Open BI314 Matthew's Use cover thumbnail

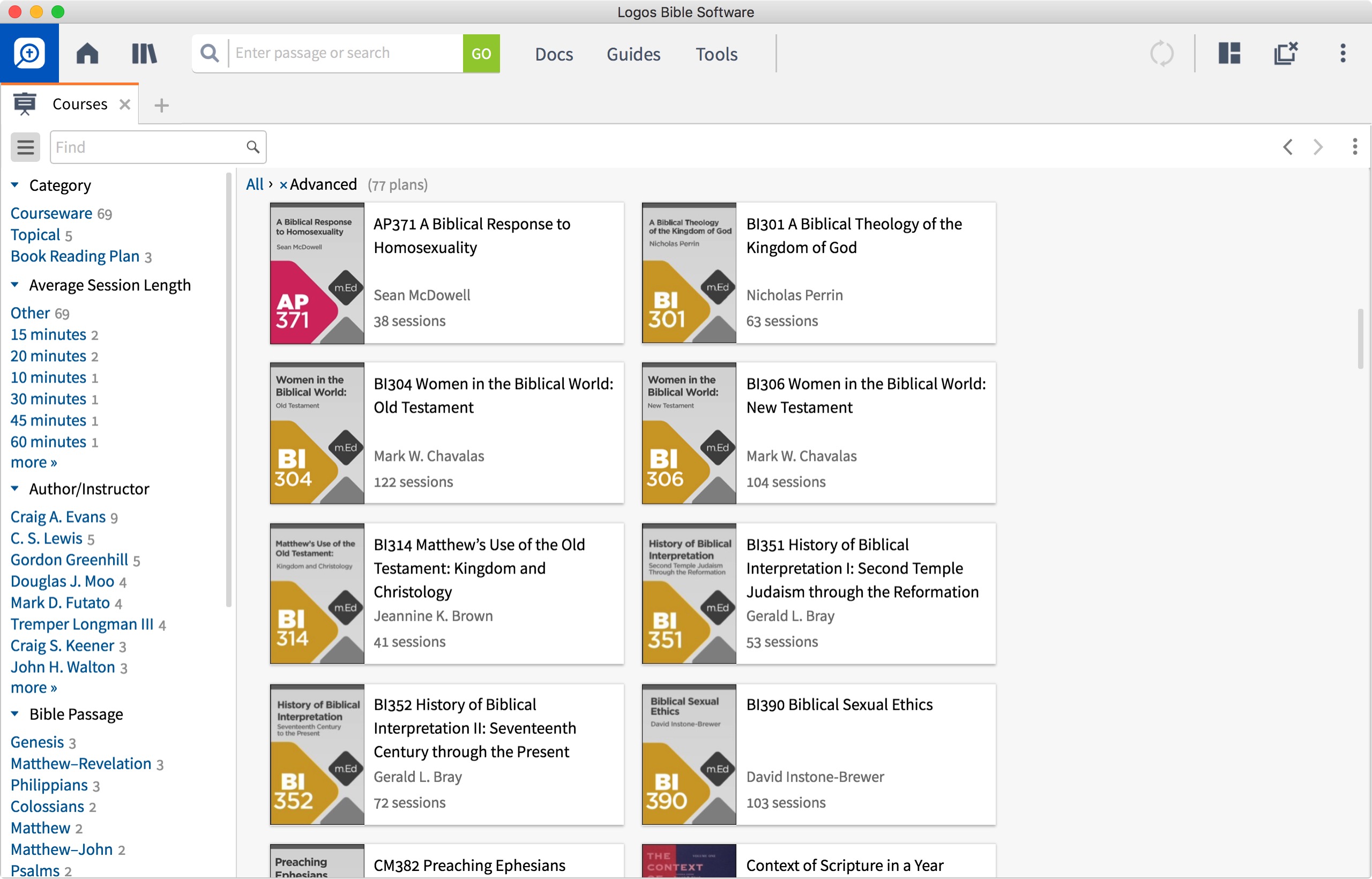317,594
